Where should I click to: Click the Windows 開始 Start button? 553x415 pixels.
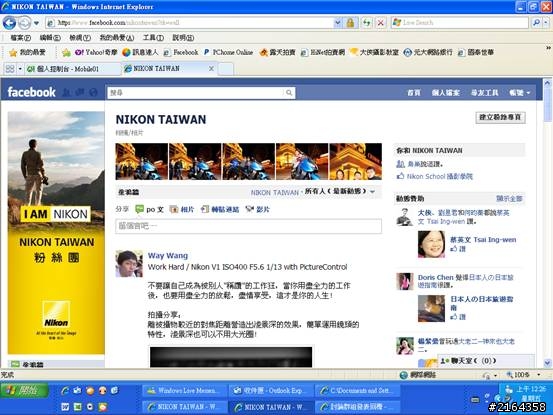24,391
